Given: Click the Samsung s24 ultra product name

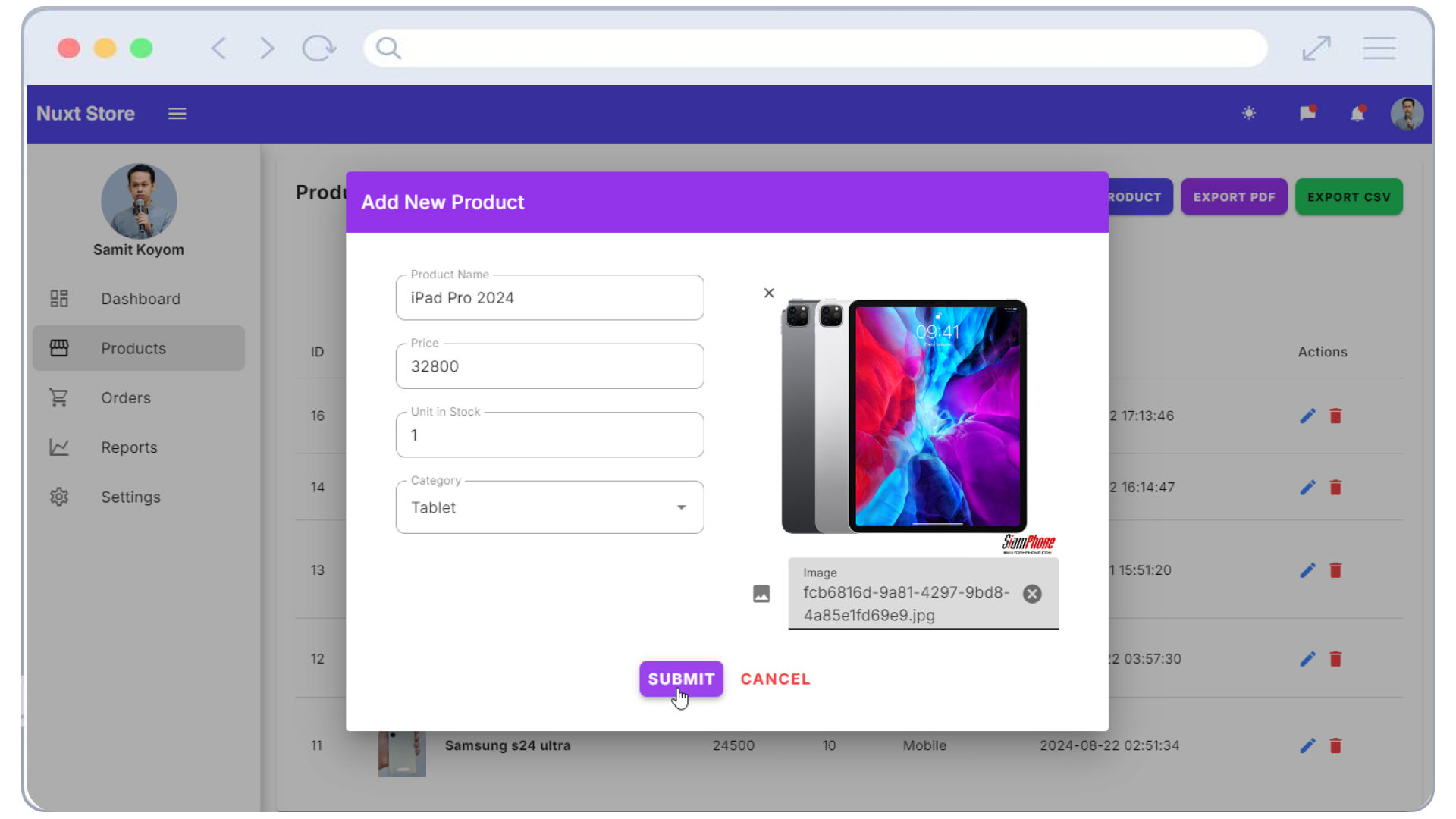Looking at the screenshot, I should point(507,745).
